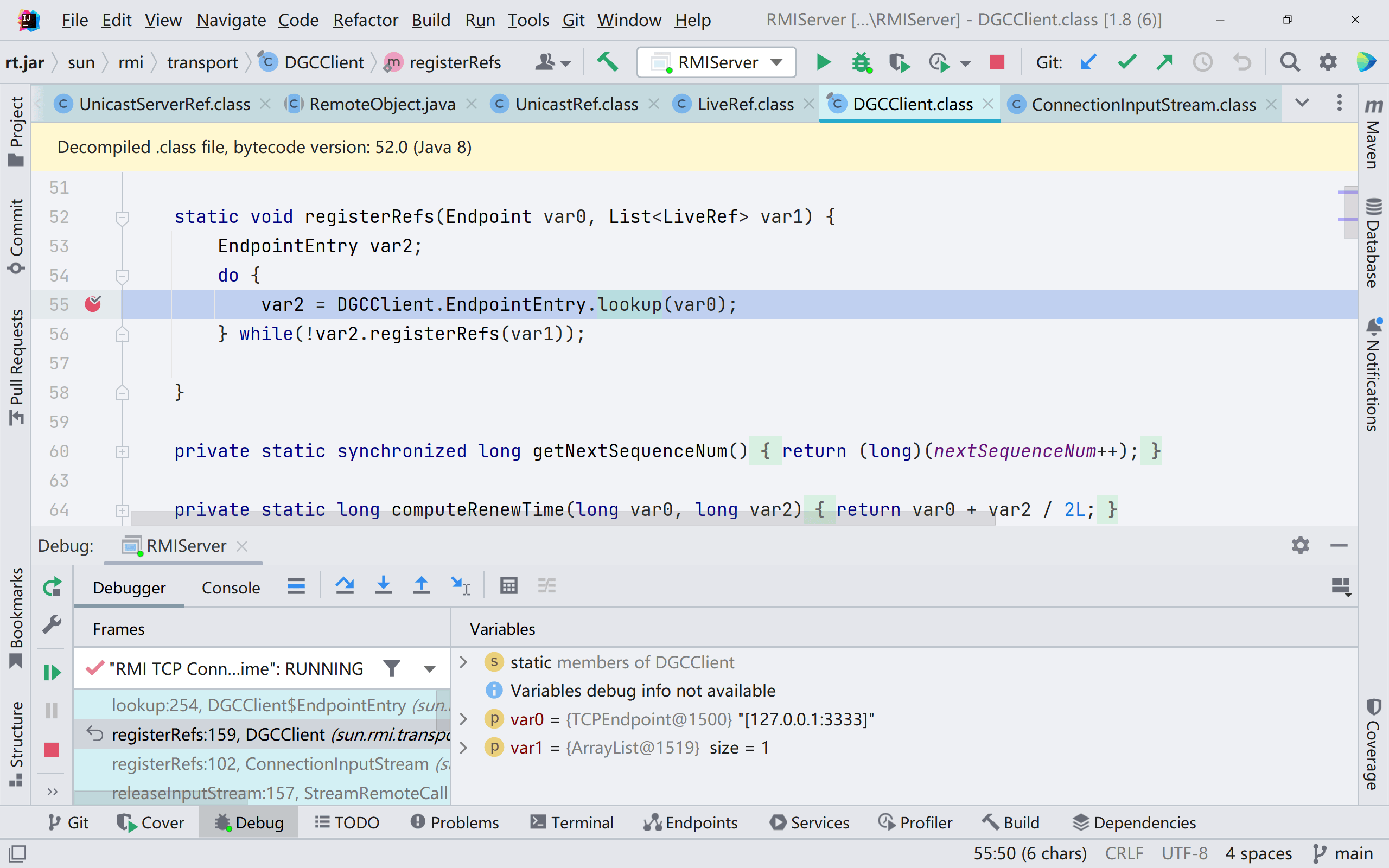Open Evaluate Expression calculator icon

[508, 586]
